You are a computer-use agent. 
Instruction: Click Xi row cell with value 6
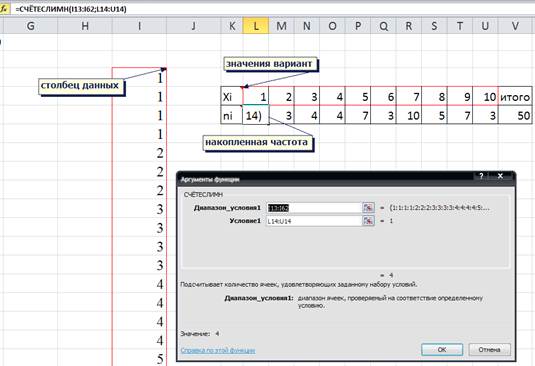(x=384, y=97)
